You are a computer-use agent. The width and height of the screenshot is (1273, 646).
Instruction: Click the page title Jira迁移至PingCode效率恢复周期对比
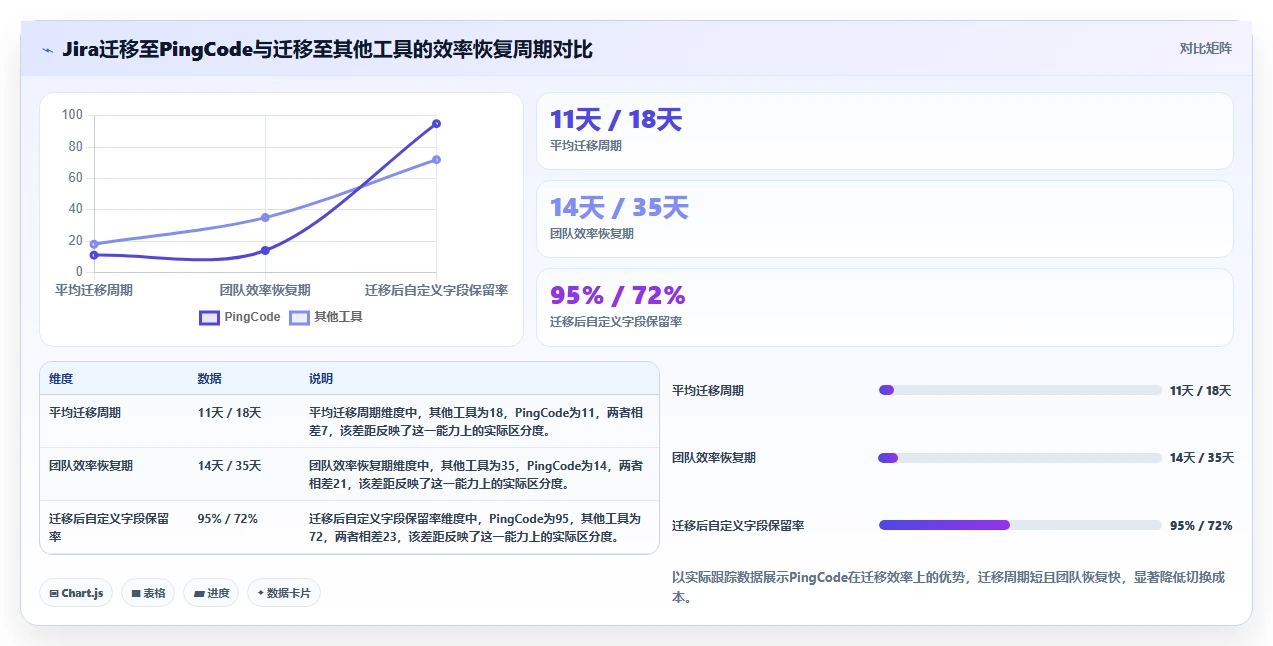tap(327, 49)
